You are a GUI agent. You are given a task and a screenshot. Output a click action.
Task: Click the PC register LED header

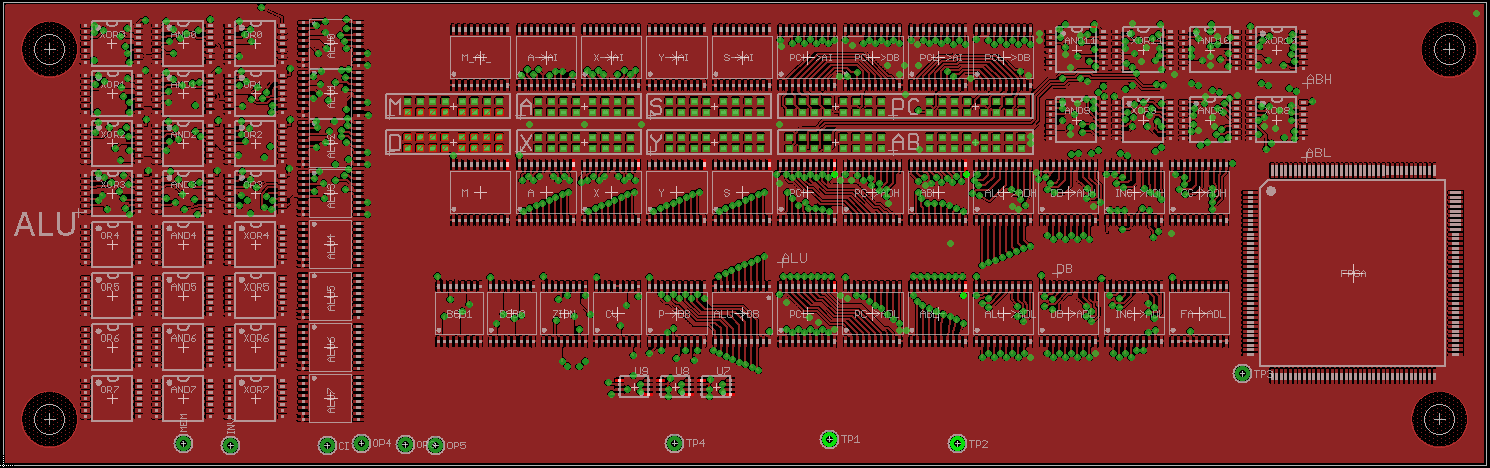(905, 105)
